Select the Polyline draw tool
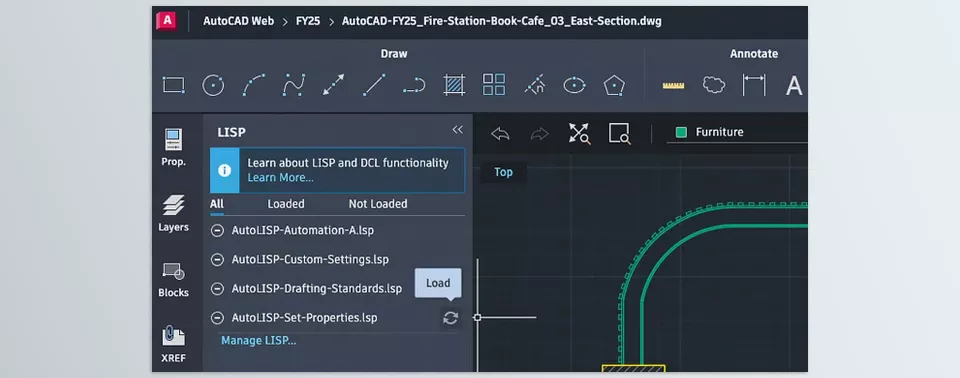960x378 pixels. point(414,85)
